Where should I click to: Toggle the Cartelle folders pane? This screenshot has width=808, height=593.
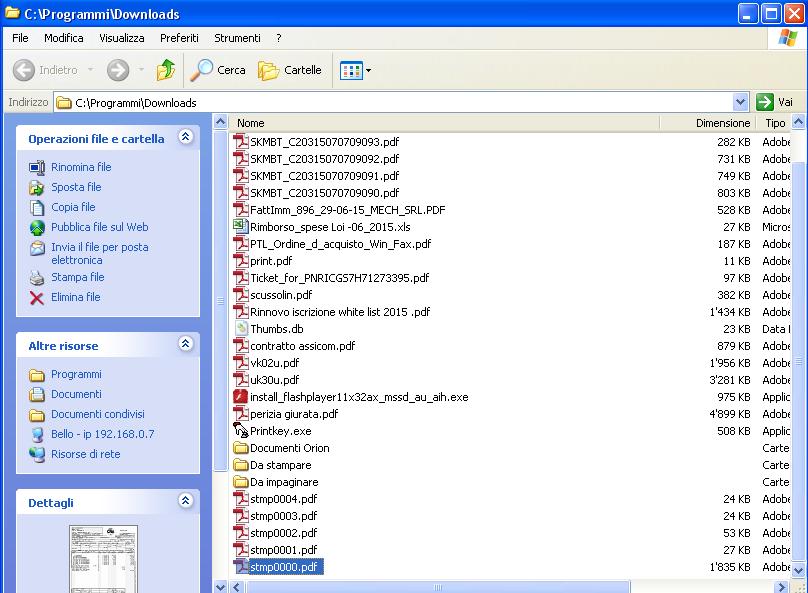click(x=290, y=70)
